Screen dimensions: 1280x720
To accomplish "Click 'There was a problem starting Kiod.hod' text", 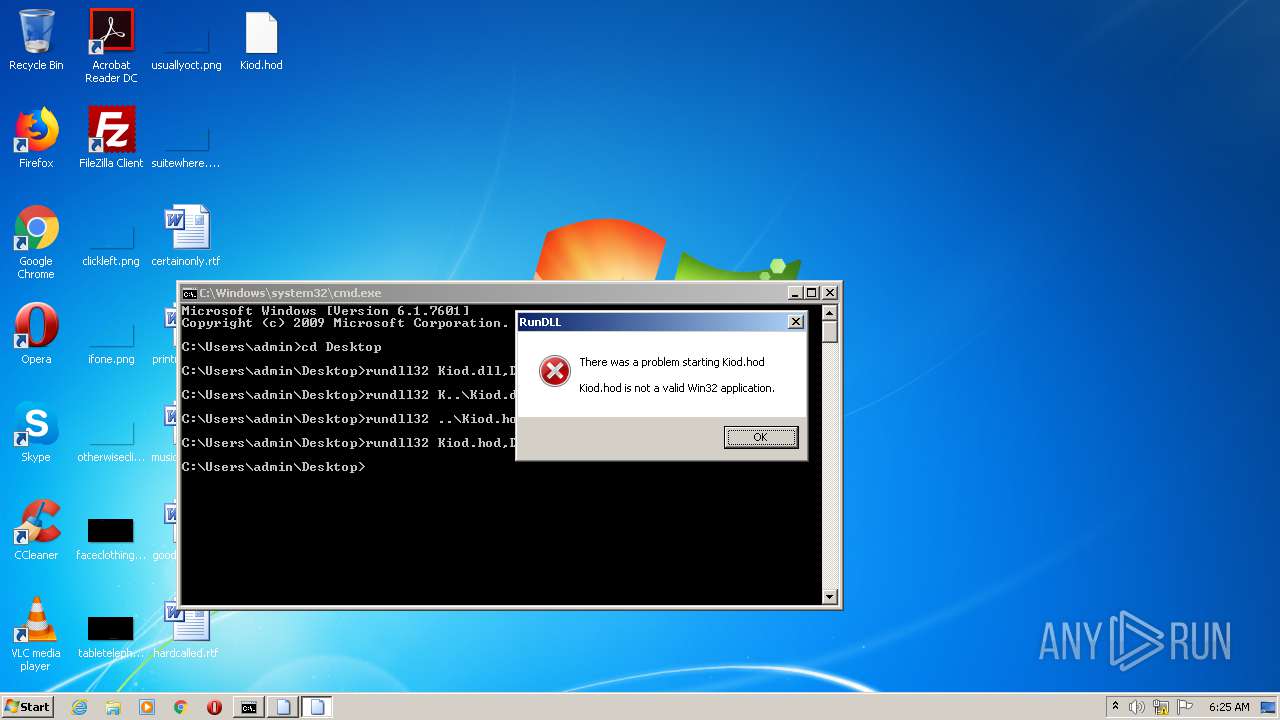I will pyautogui.click(x=672, y=362).
